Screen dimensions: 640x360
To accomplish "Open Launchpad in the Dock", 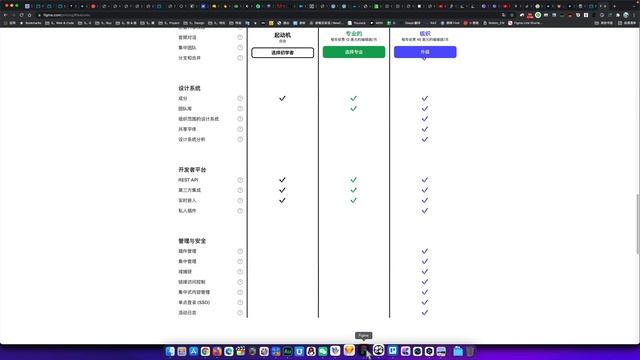I will click(x=182, y=351).
